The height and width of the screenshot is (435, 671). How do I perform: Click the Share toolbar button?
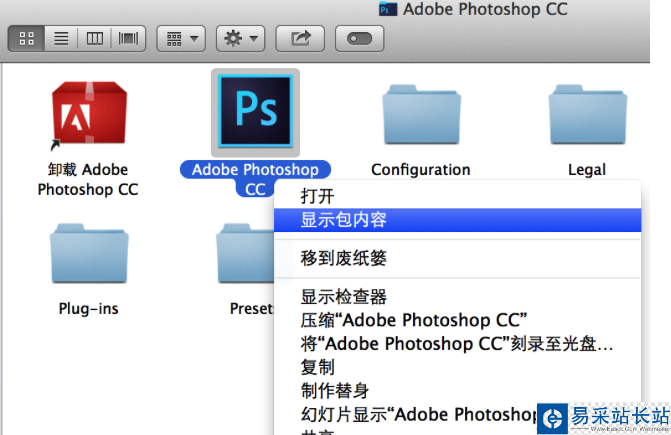tap(300, 38)
